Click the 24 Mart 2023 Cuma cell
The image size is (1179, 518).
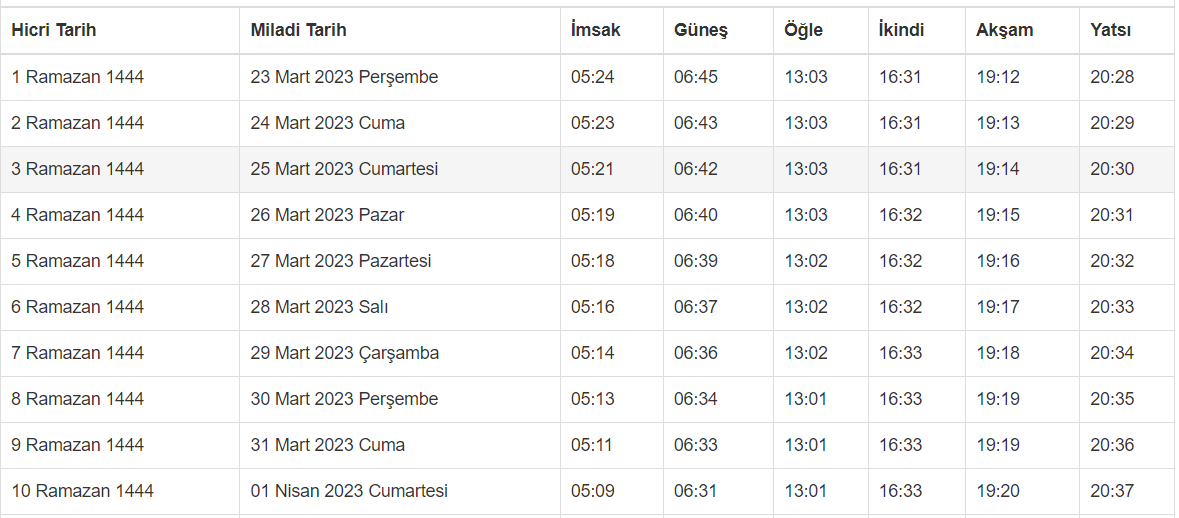pos(327,123)
